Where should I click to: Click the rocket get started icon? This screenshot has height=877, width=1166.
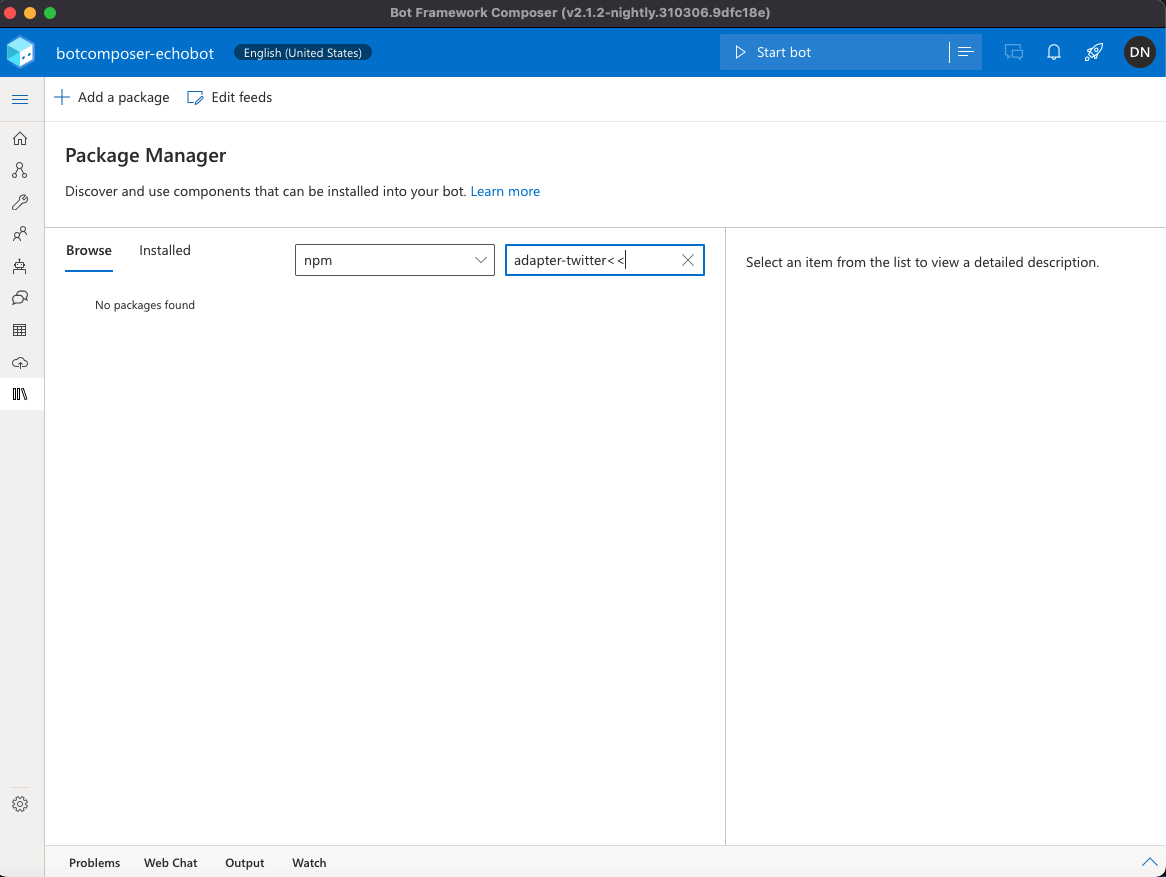pyautogui.click(x=1094, y=52)
